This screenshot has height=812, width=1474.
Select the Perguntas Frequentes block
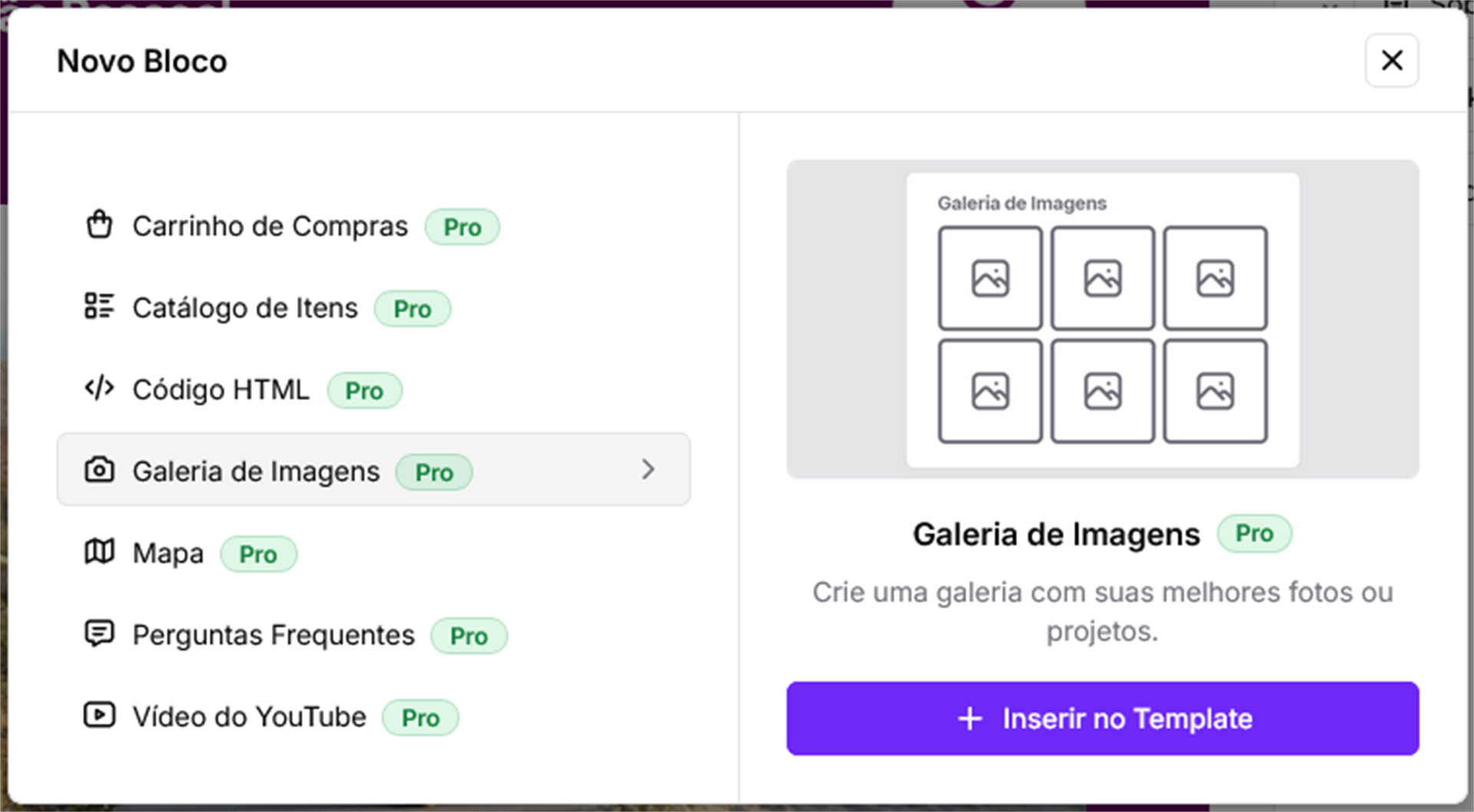pyautogui.click(x=273, y=635)
